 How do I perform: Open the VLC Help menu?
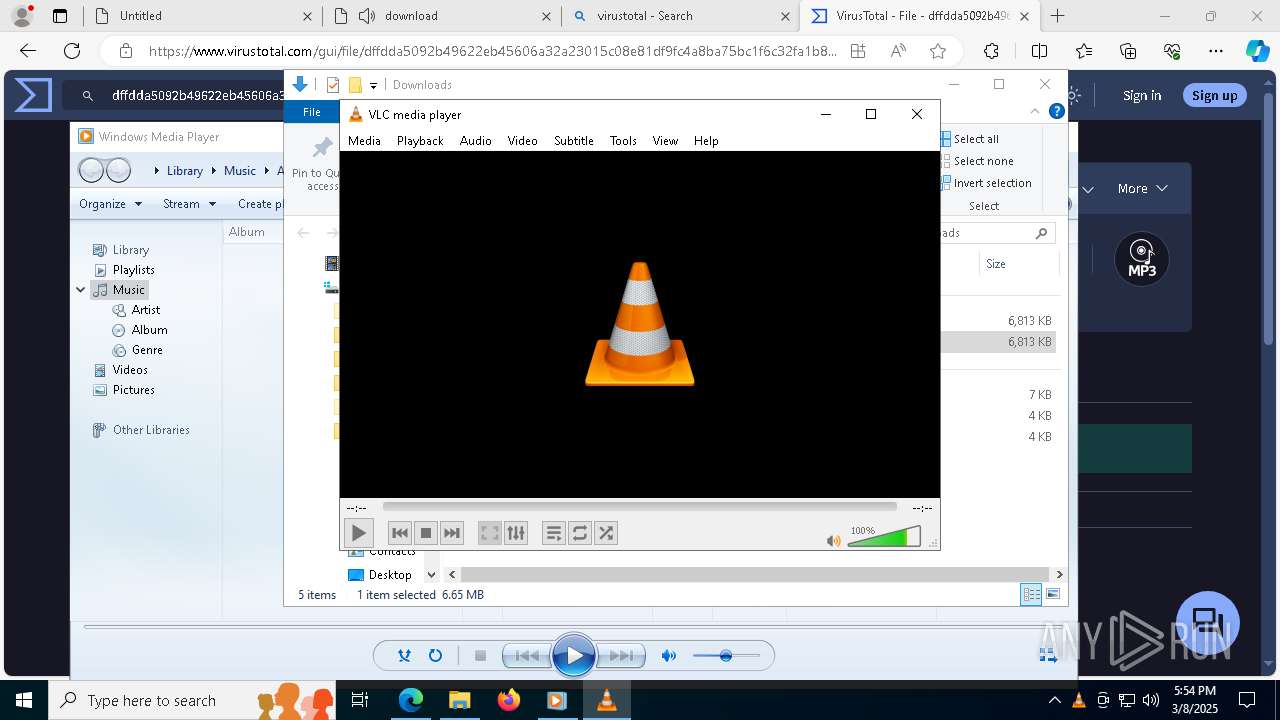pos(706,141)
